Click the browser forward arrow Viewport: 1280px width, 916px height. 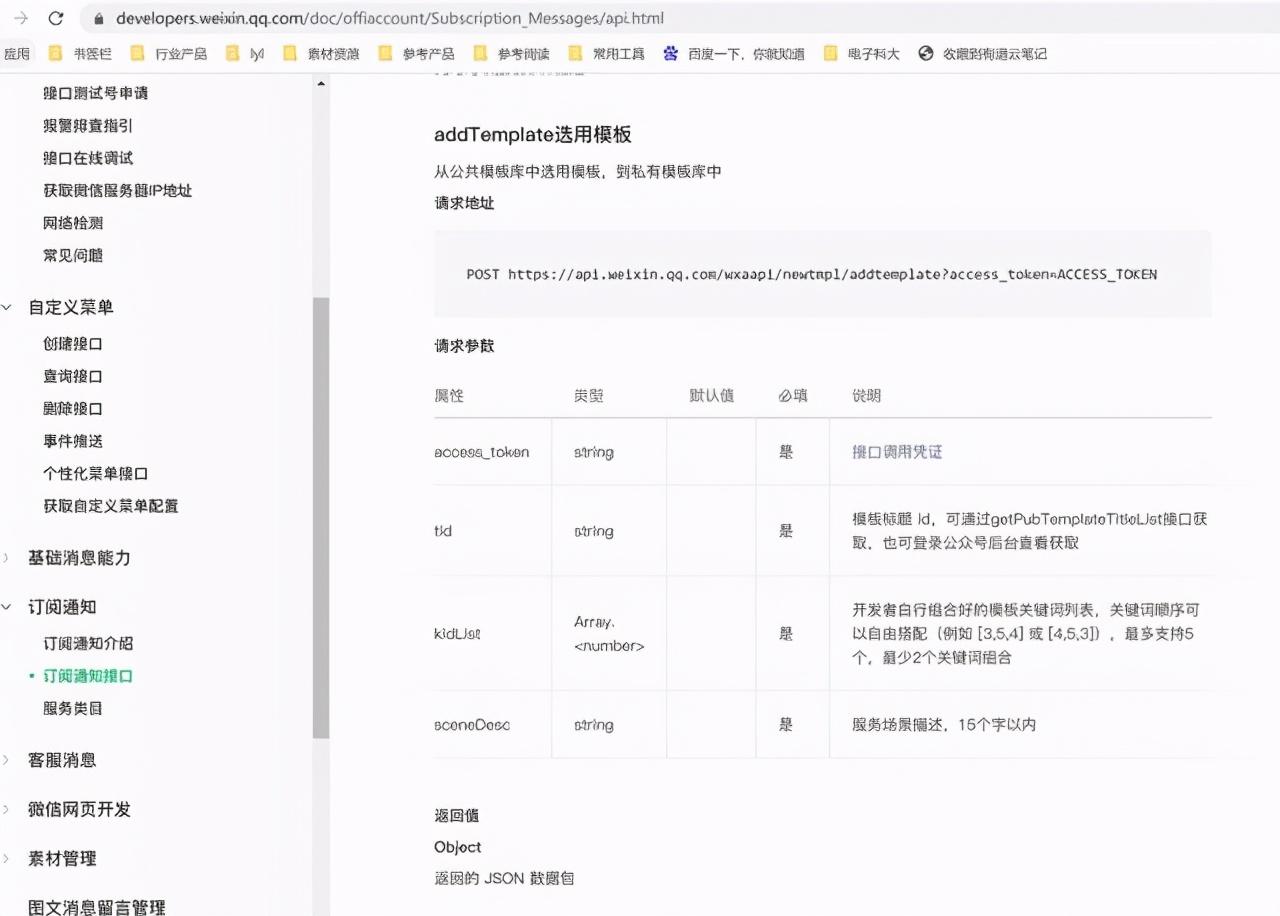point(20,18)
